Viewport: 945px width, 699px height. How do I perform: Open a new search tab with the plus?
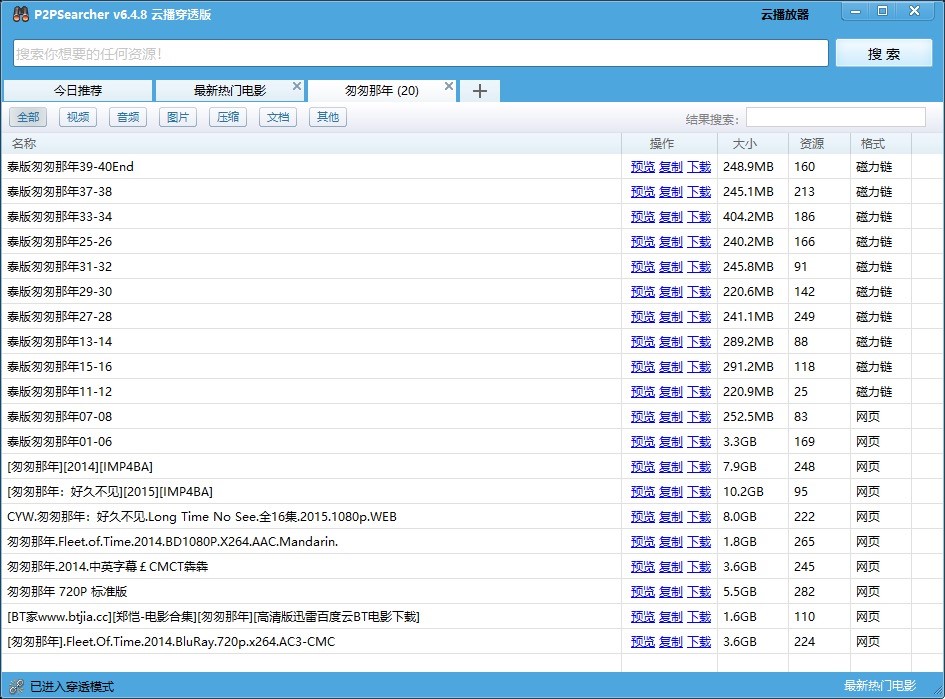pos(478,90)
